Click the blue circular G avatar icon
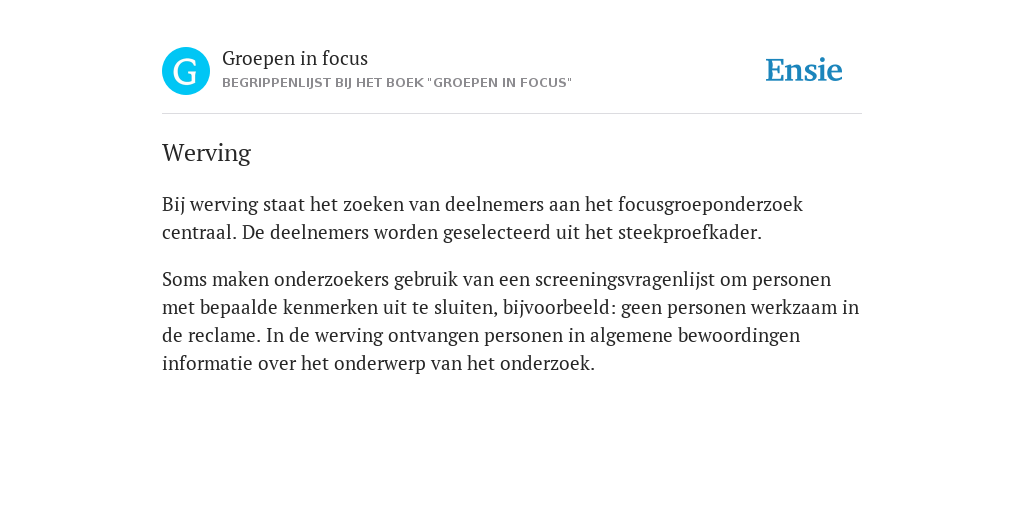The height and width of the screenshot is (512, 1024). pyautogui.click(x=186, y=71)
